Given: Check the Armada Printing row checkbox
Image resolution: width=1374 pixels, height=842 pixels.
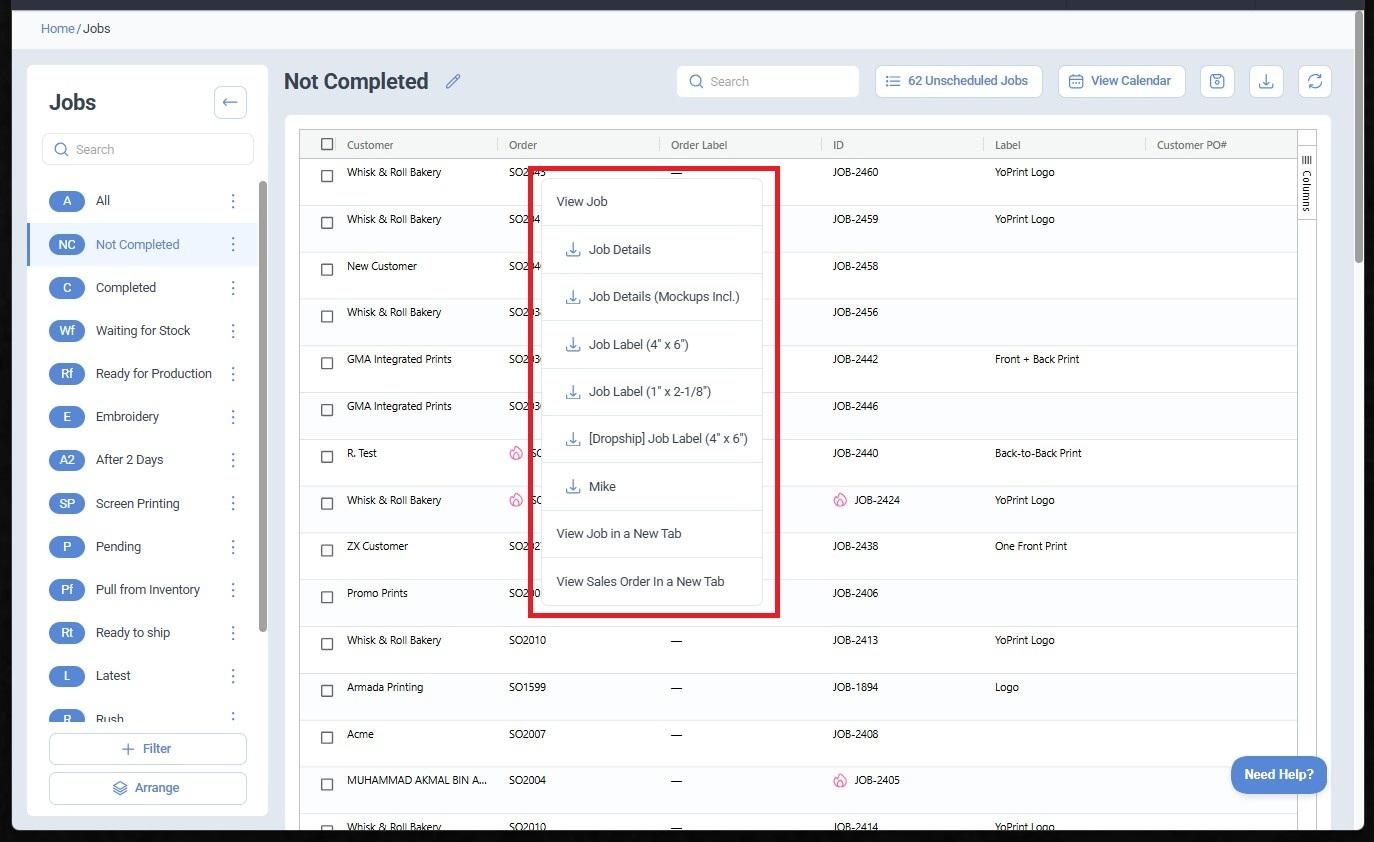Looking at the screenshot, I should (x=327, y=691).
